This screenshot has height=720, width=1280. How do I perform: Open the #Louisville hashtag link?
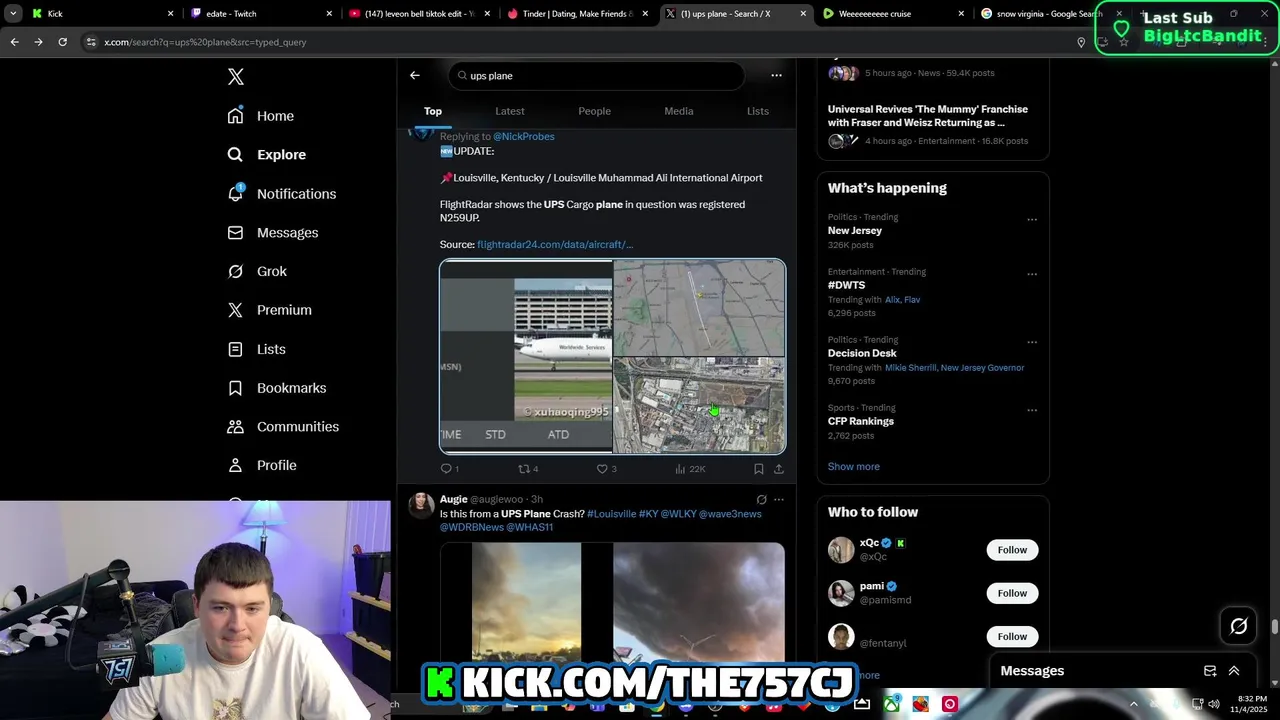pos(611,514)
